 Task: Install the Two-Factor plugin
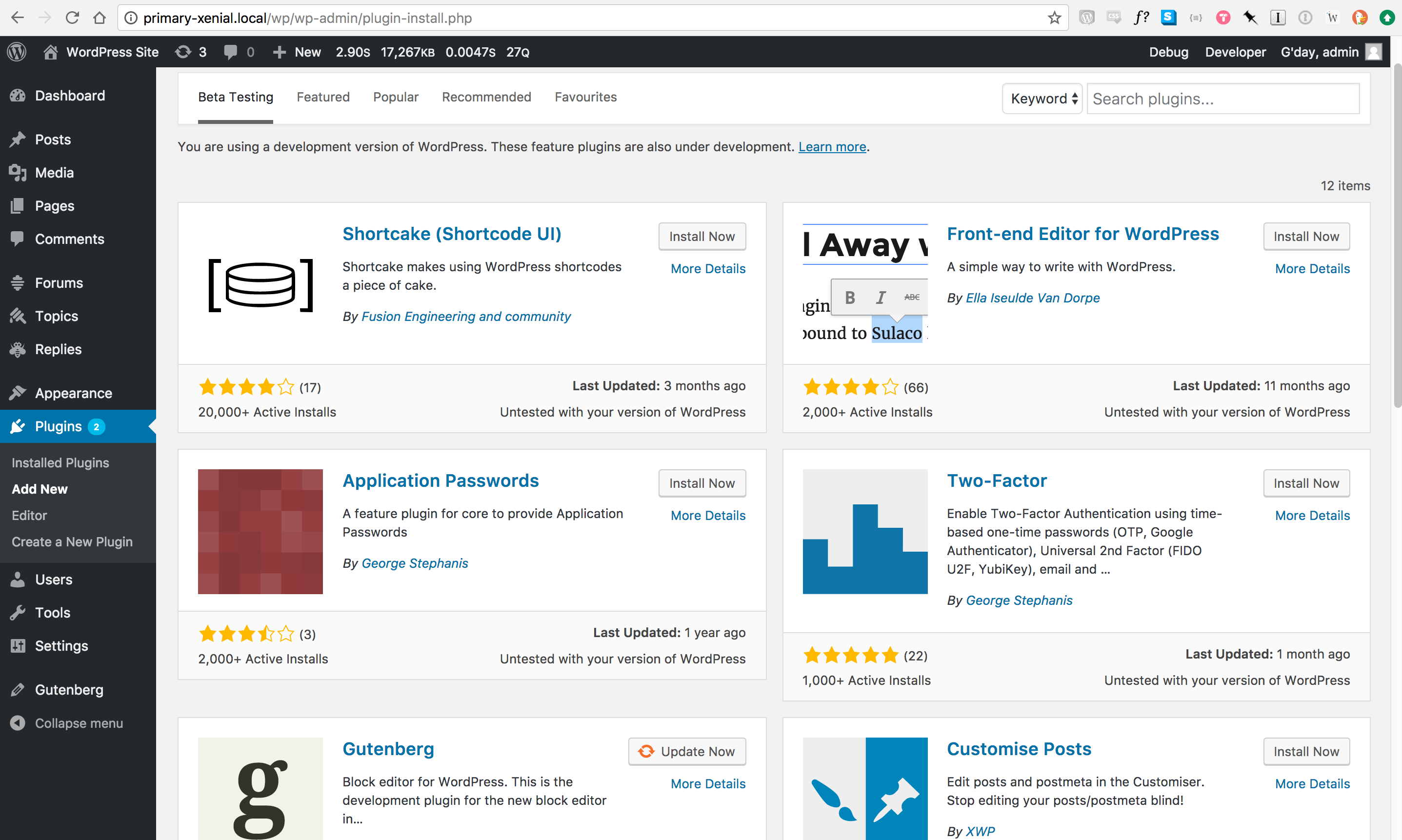tap(1306, 483)
